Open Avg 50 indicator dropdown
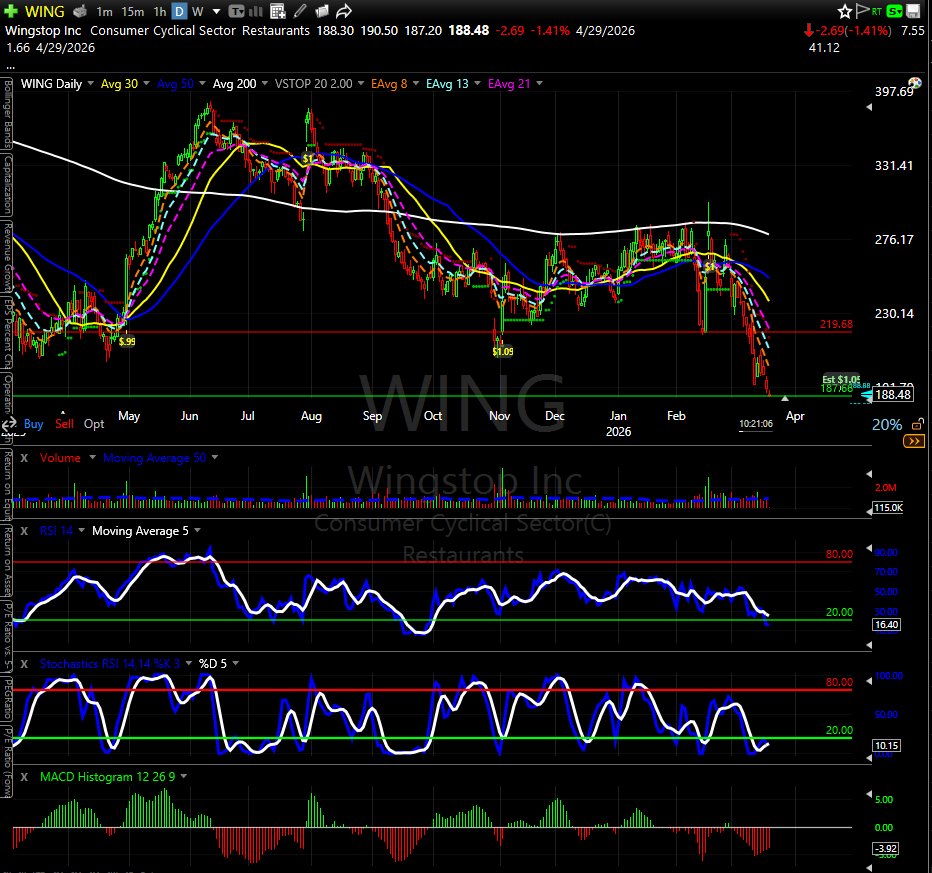Viewport: 932px width, 873px height. [x=202, y=83]
